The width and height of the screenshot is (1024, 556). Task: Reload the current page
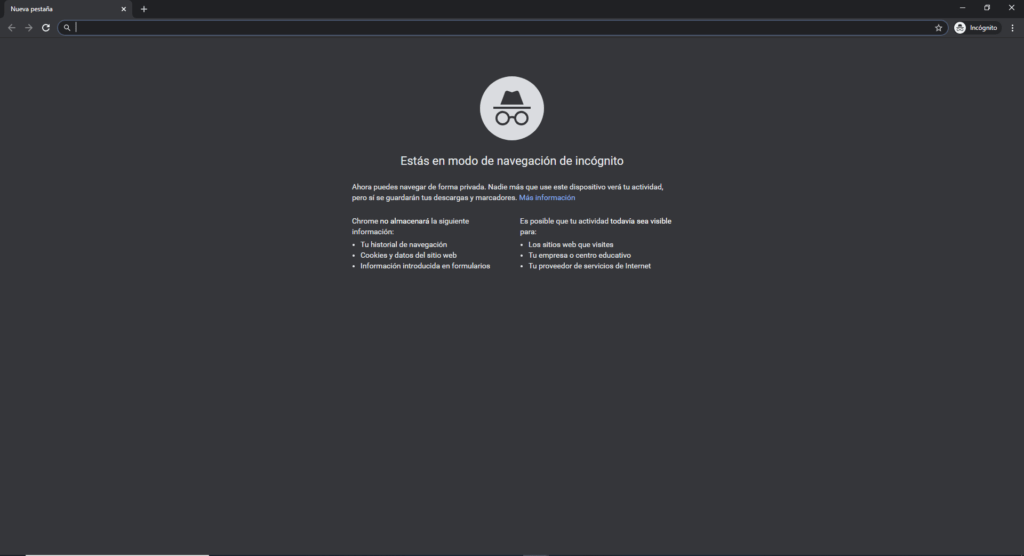coord(46,27)
